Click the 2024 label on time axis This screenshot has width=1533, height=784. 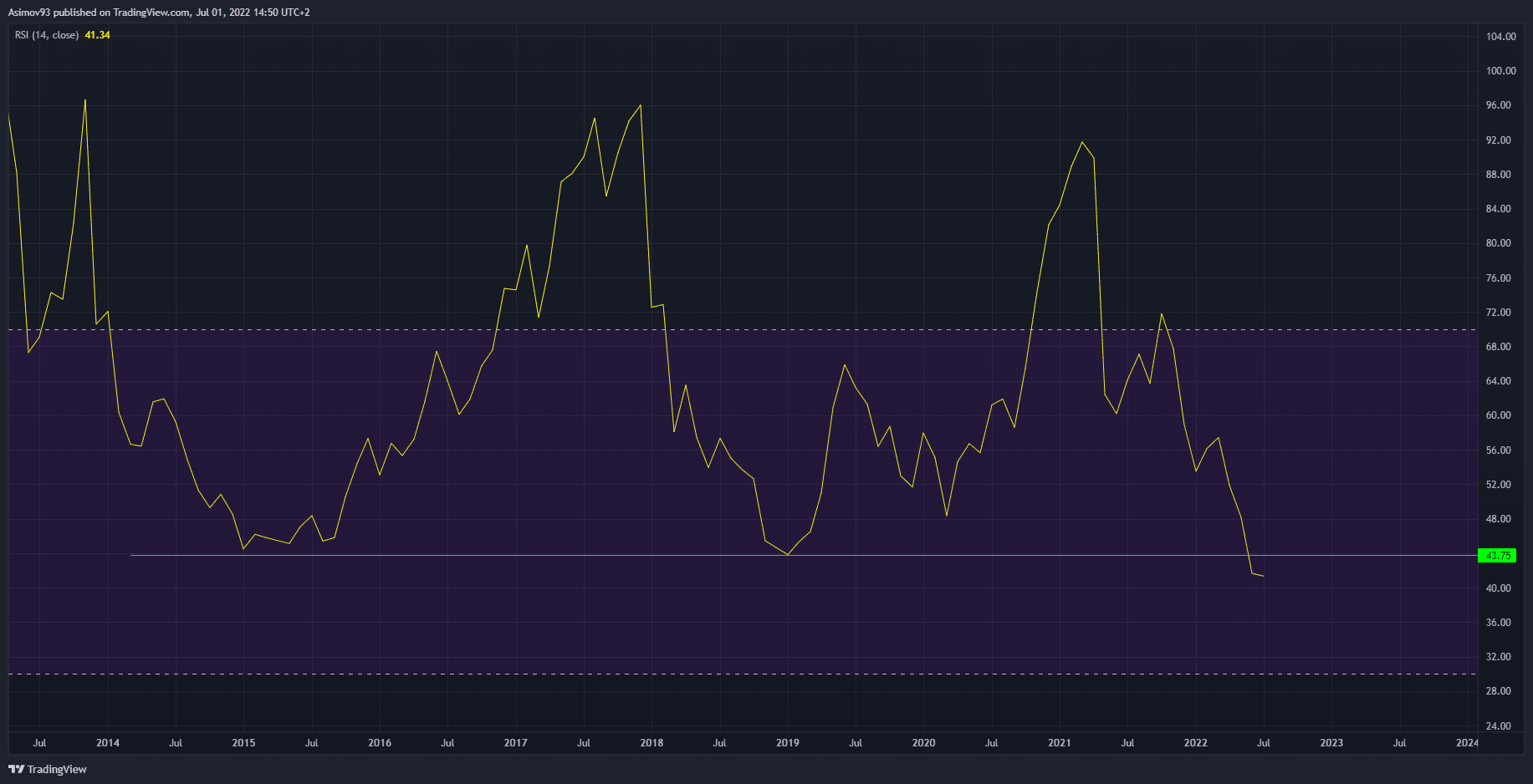(1466, 743)
